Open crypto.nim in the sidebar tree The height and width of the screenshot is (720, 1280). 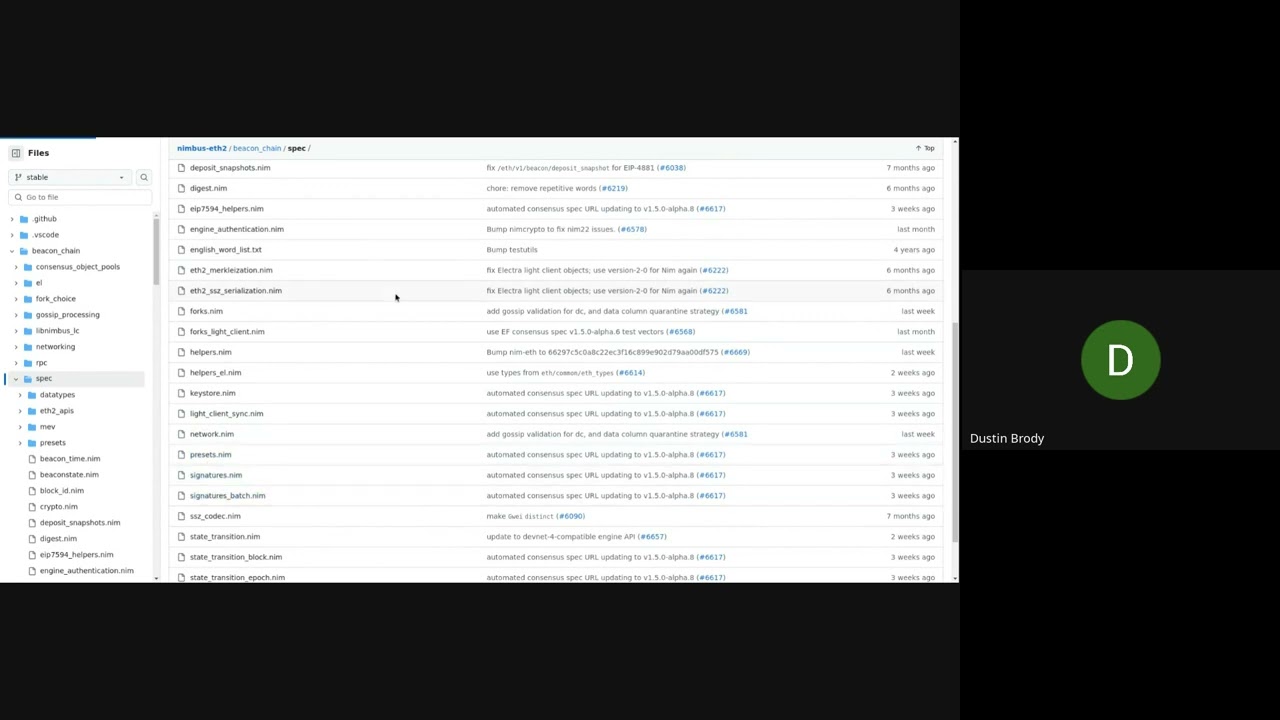pos(58,507)
